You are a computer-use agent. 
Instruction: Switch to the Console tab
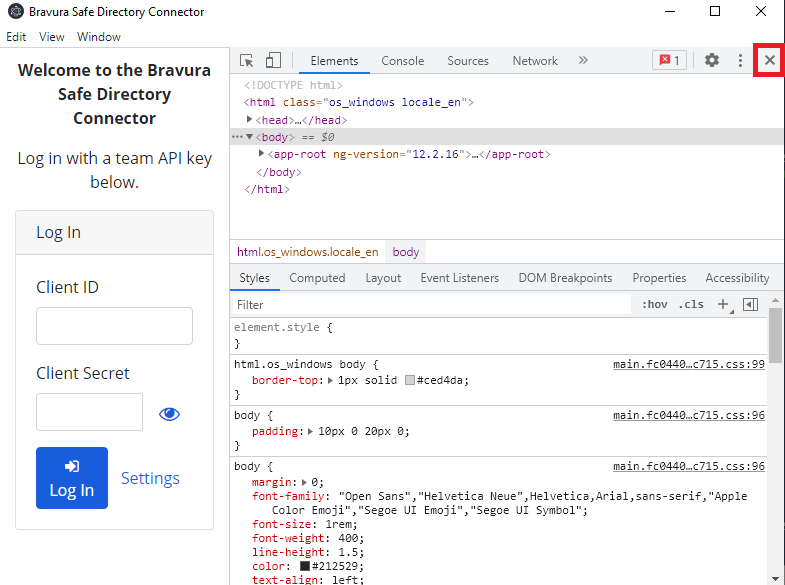coord(403,61)
